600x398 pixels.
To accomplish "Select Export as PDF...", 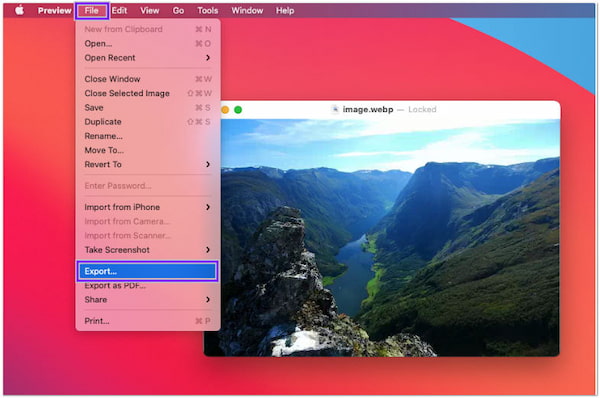I will (148, 286).
